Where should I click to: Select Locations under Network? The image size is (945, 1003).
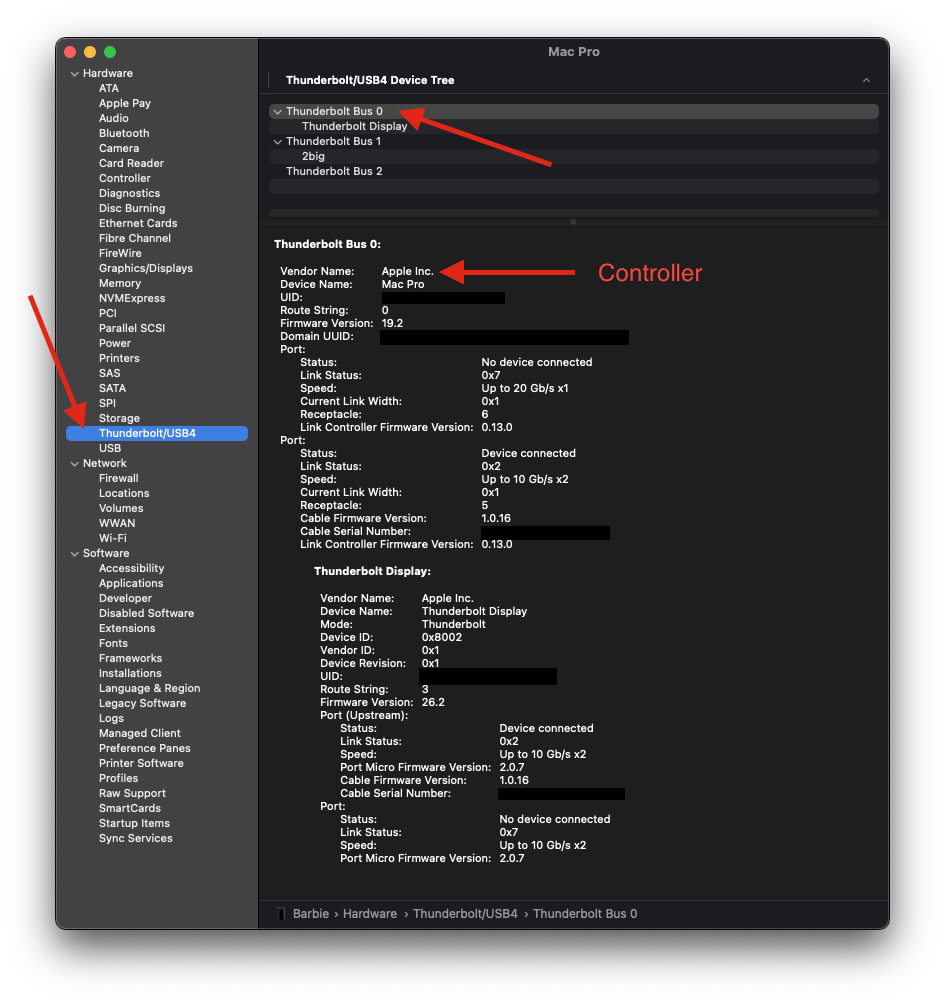pyautogui.click(x=124, y=494)
